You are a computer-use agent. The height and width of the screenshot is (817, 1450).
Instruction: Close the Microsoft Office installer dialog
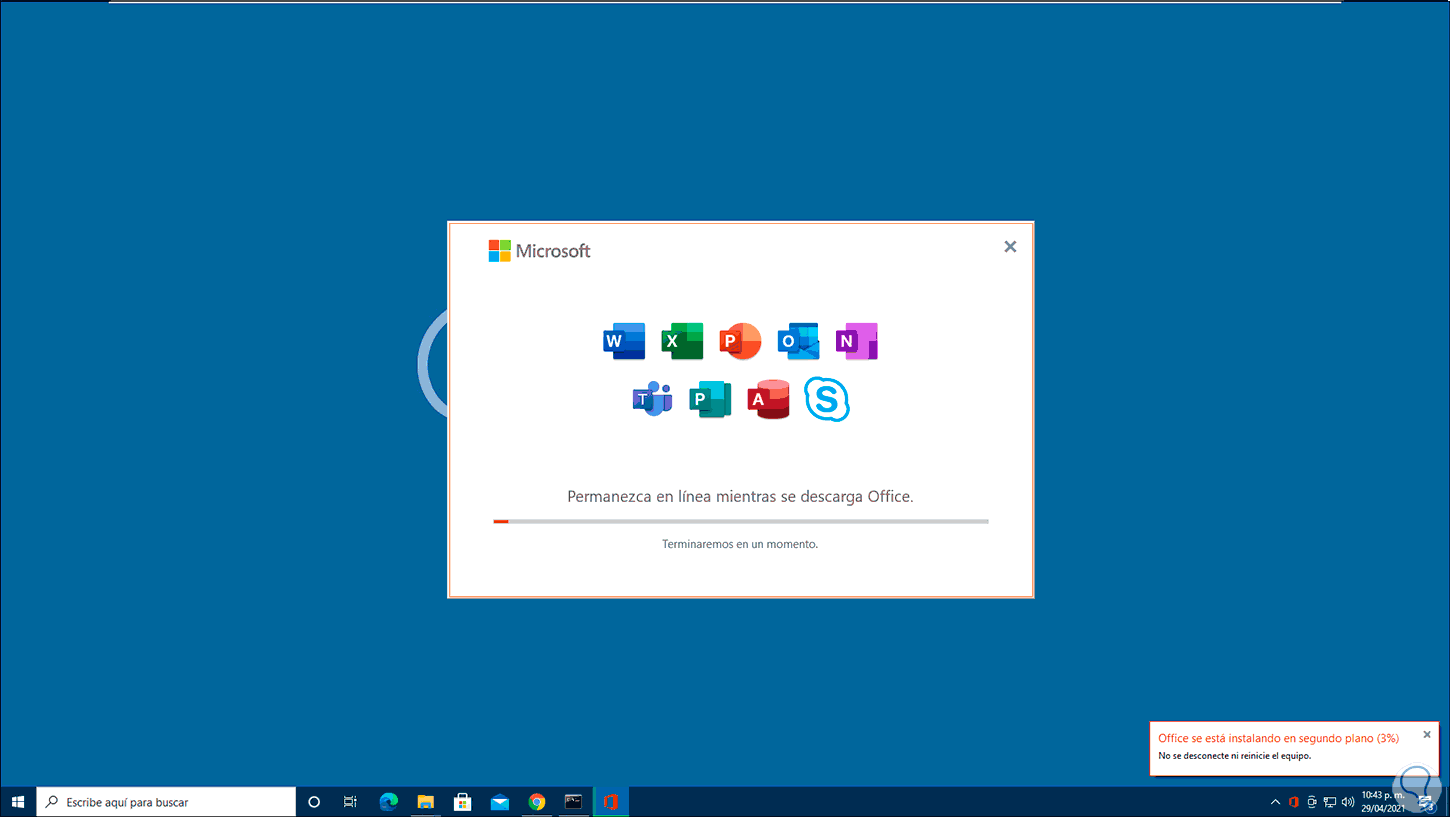pyautogui.click(x=1010, y=247)
